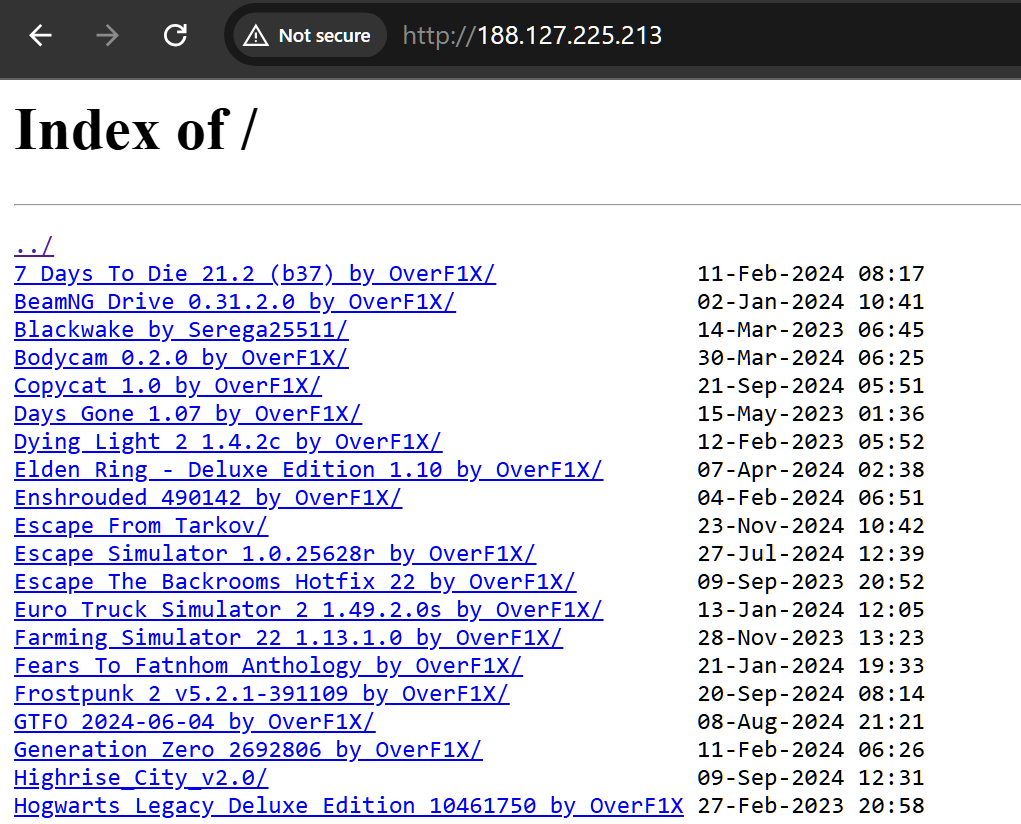
Task: Click the date 09-Sep-2024 12:31
Action: click(x=811, y=778)
